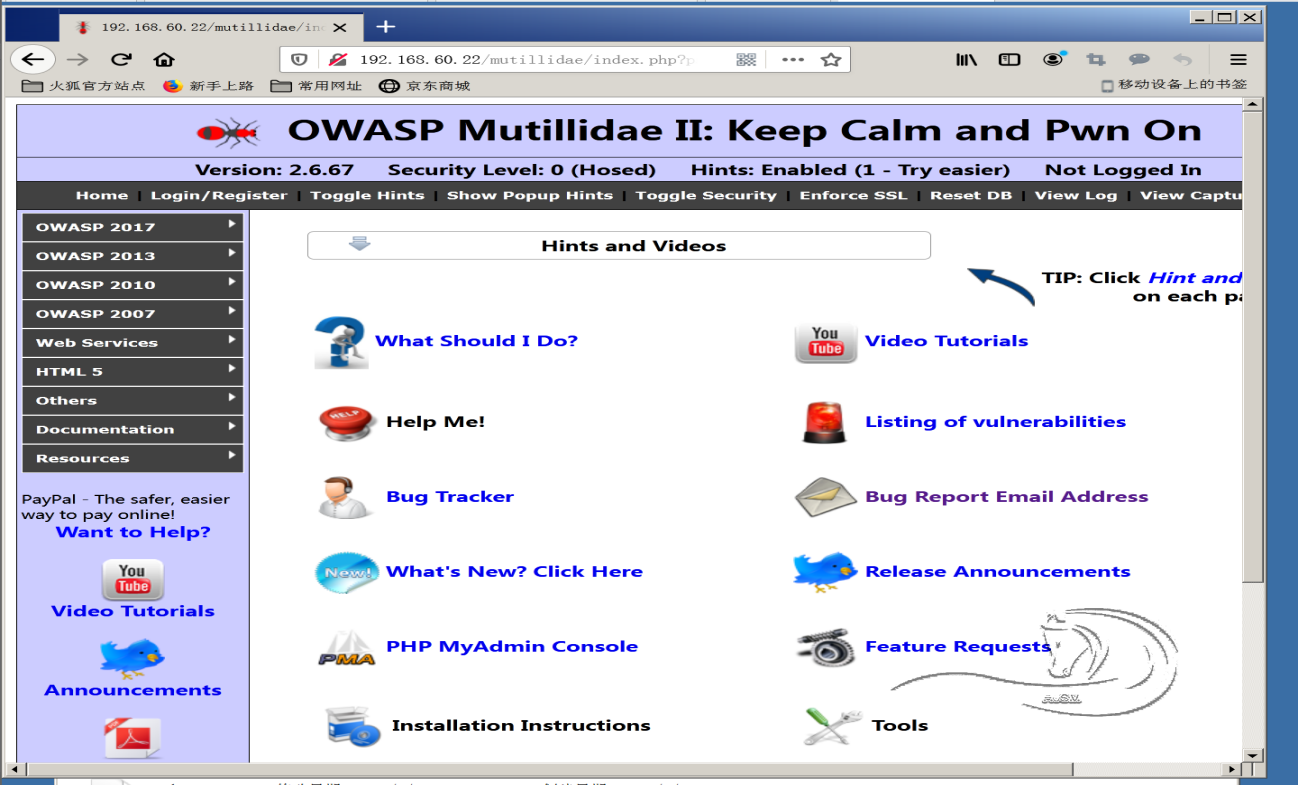
Task: Click the What Should I Do question-mark icon
Action: coord(341,342)
